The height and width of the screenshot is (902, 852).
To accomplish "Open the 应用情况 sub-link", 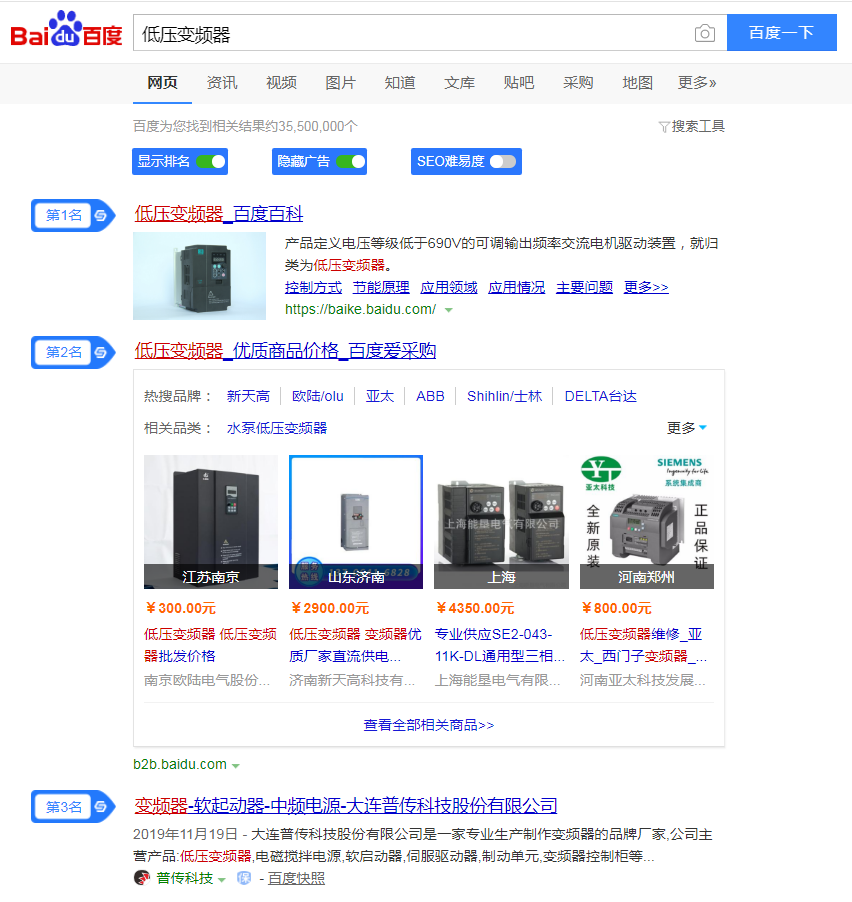I will pyautogui.click(x=517, y=287).
